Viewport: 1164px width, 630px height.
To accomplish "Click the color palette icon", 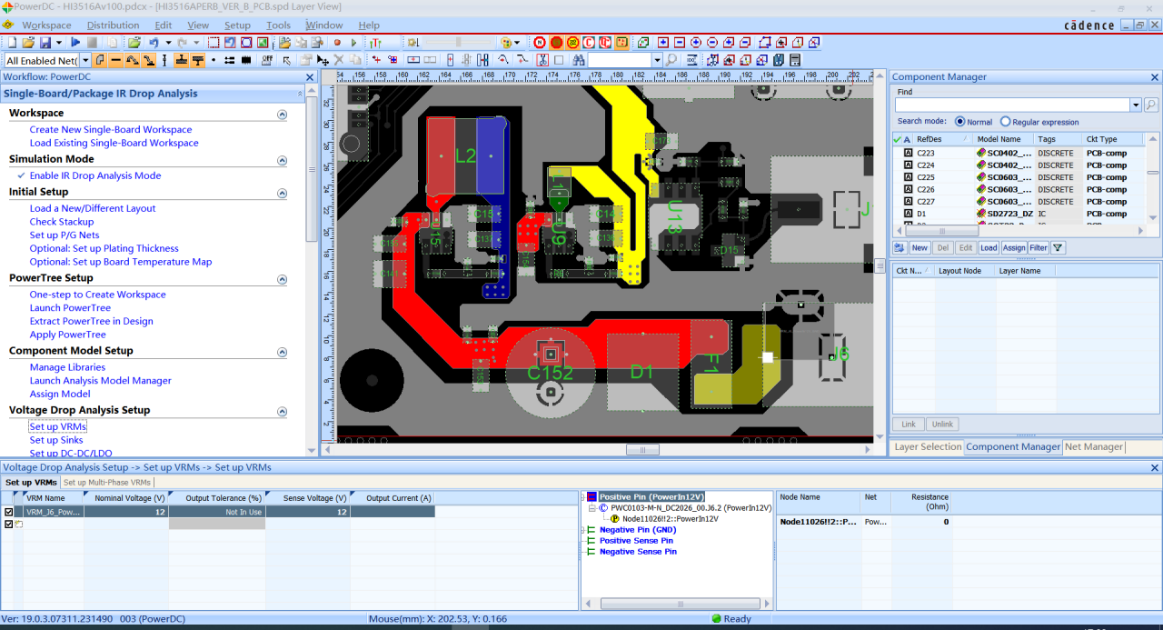I will 506,42.
